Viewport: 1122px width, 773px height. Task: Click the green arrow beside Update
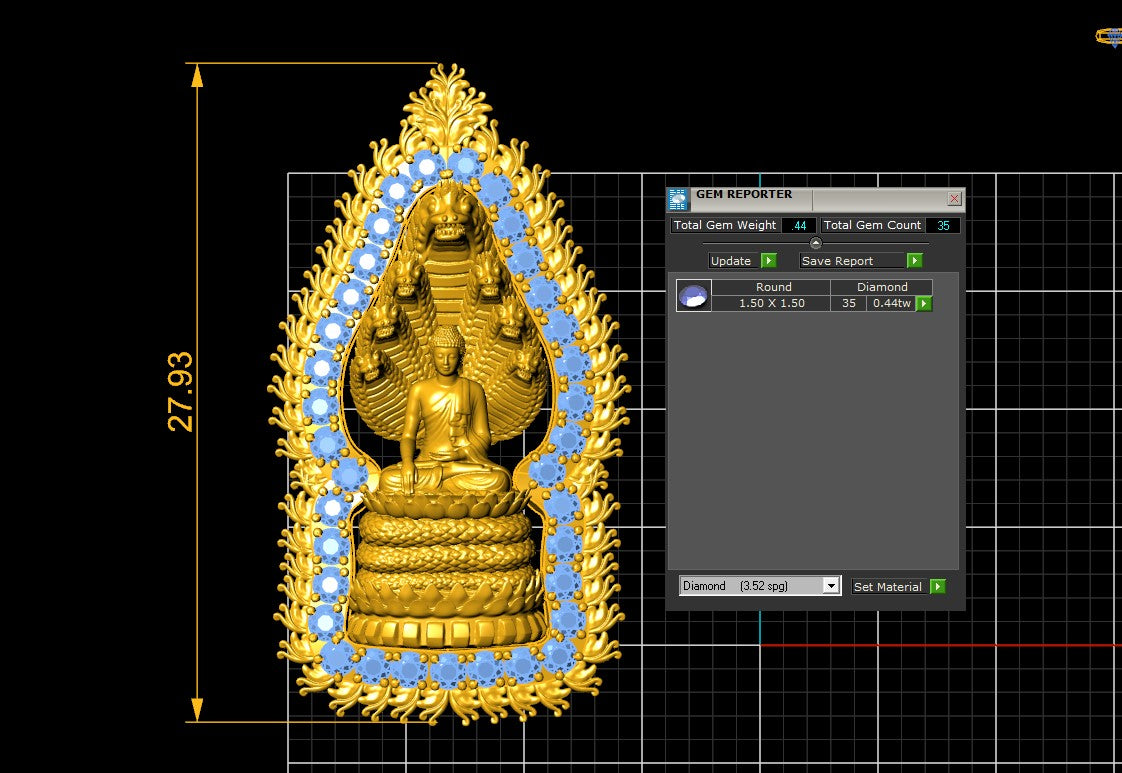click(x=769, y=261)
